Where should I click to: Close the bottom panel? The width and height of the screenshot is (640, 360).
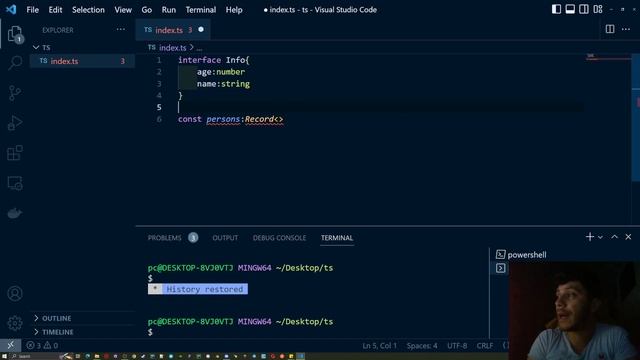coord(628,237)
